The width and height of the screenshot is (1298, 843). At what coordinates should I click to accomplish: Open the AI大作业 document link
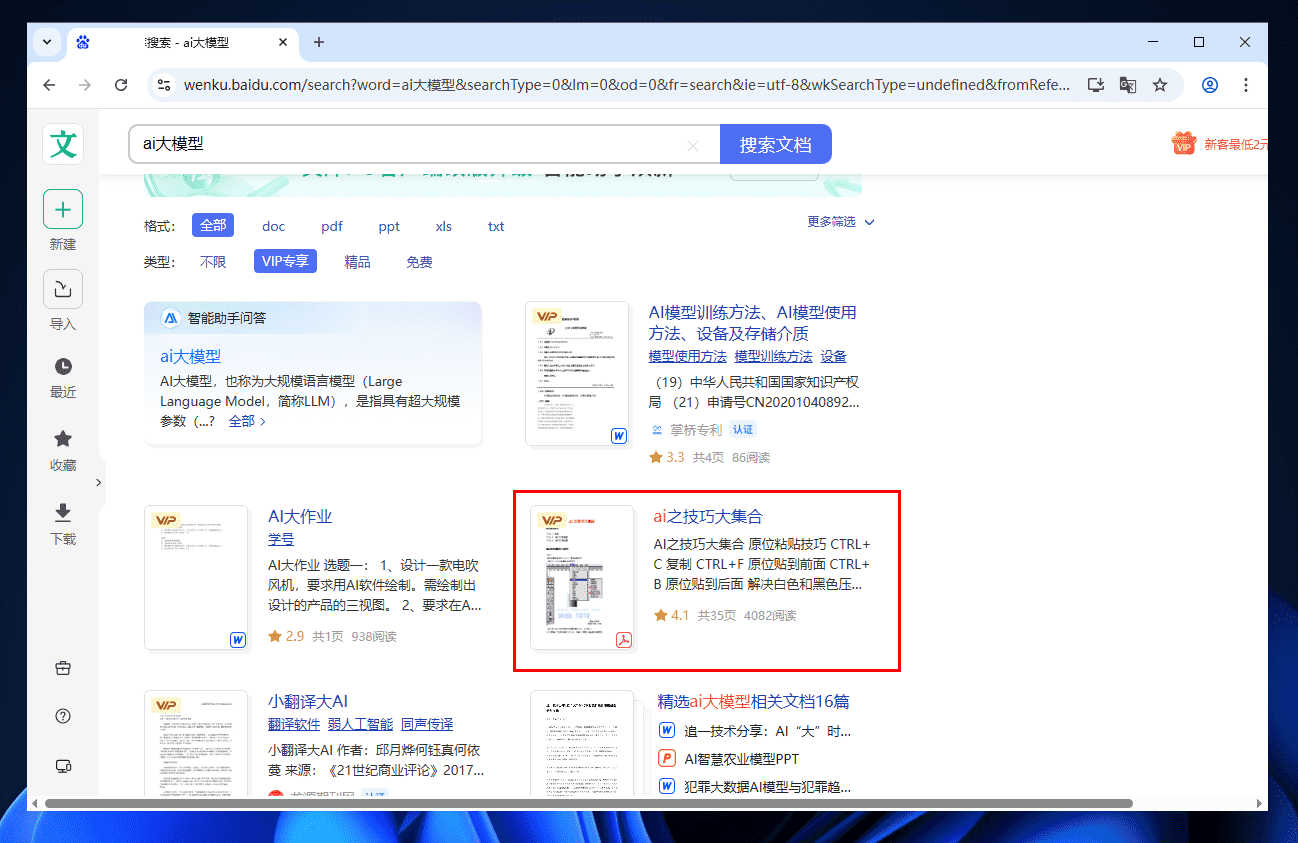pyautogui.click(x=300, y=516)
